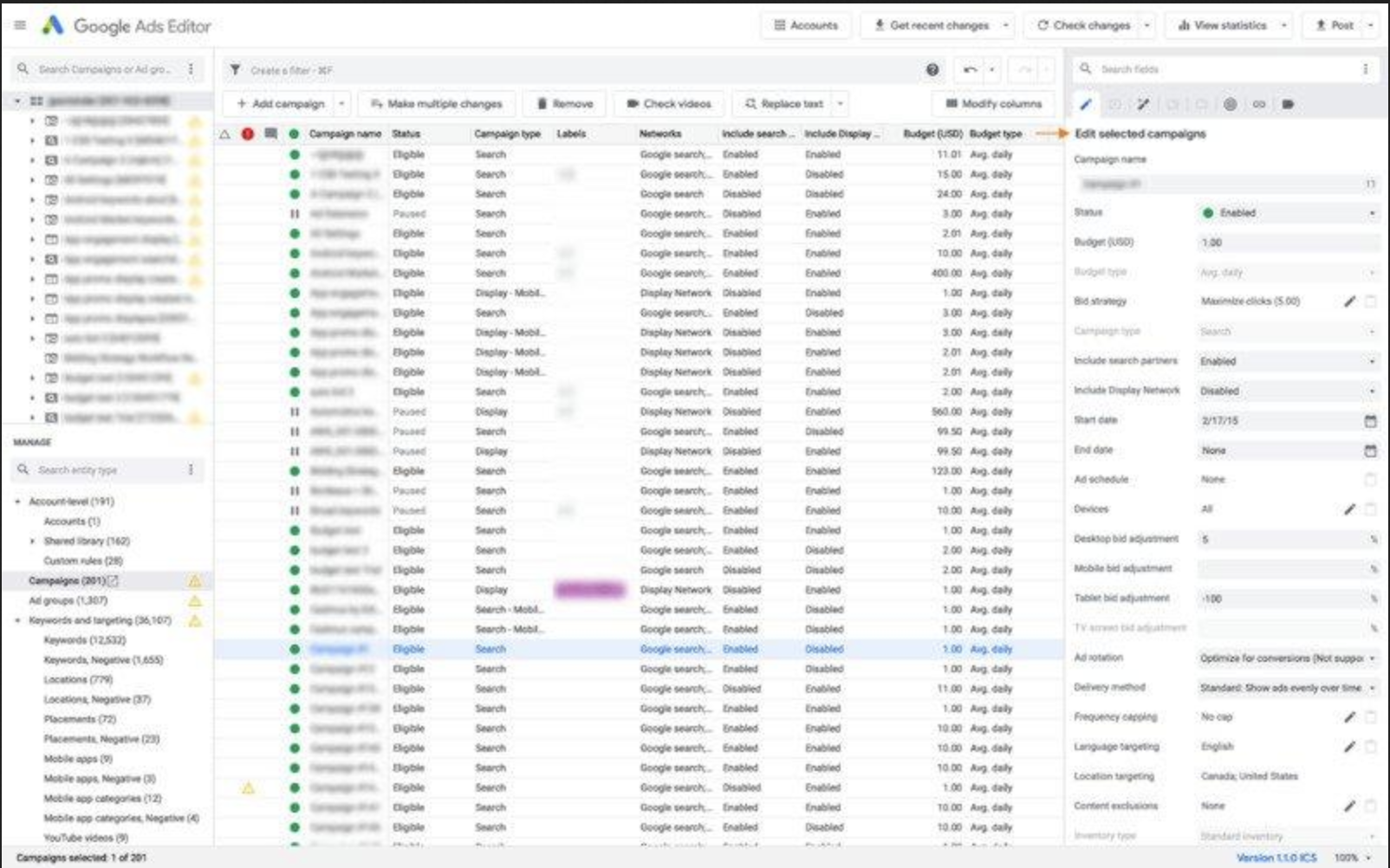Click the Remove button

(x=565, y=104)
